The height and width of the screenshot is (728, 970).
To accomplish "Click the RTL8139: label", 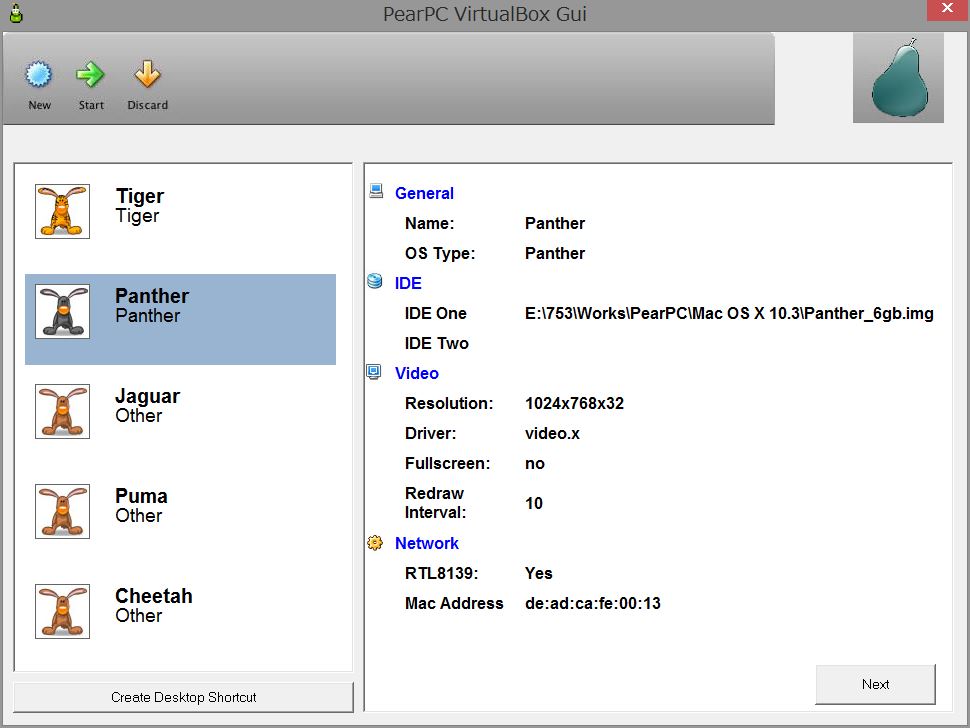I will tap(442, 573).
